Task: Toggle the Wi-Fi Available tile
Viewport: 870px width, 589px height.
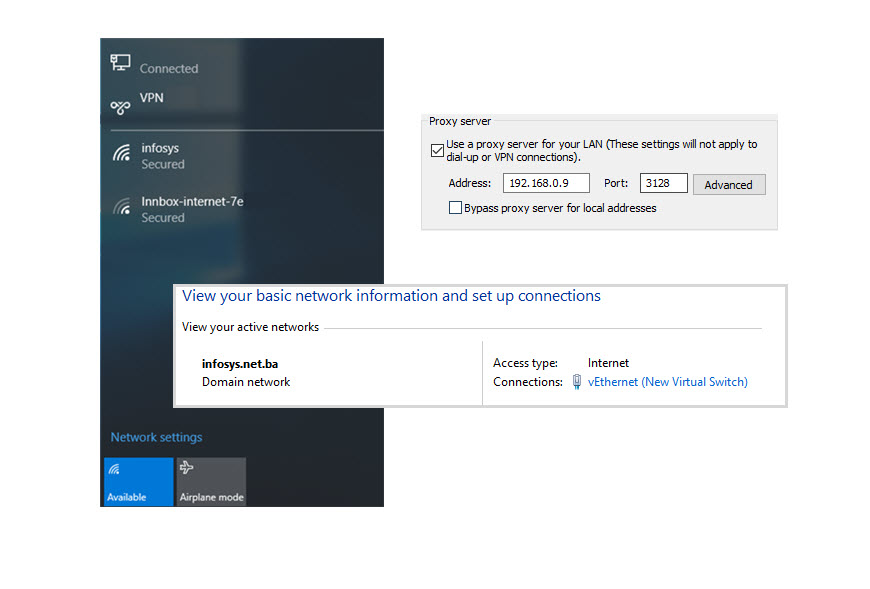Action: pyautogui.click(x=138, y=481)
